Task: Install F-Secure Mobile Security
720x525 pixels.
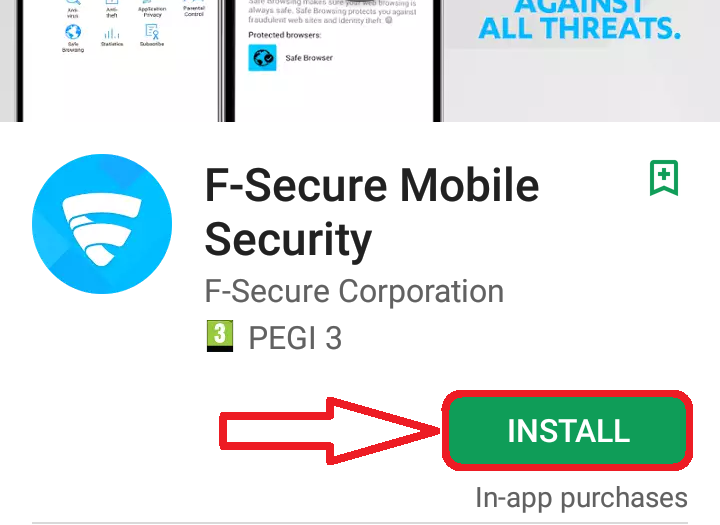Action: (x=568, y=431)
